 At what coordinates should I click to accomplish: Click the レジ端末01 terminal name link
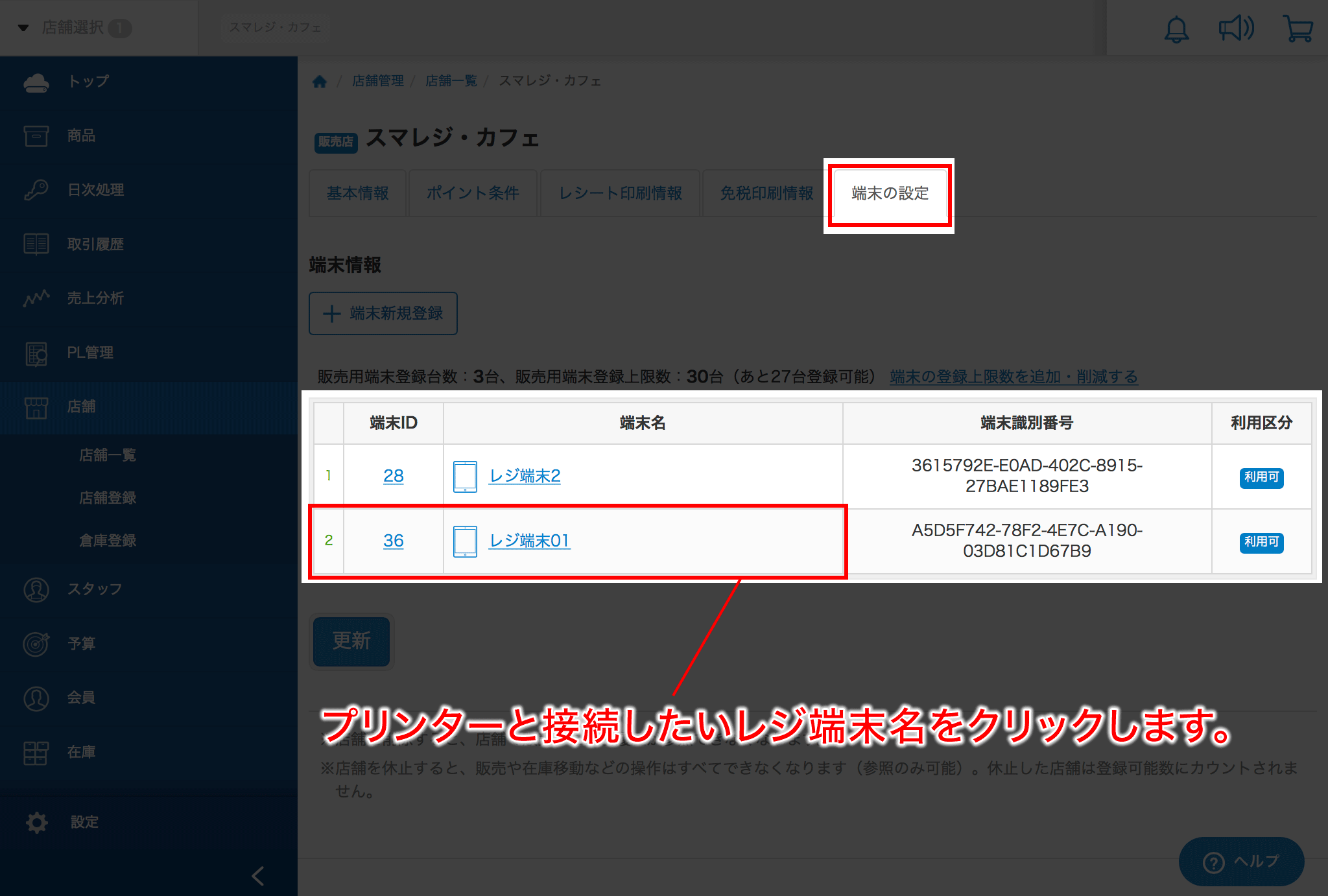pos(529,541)
